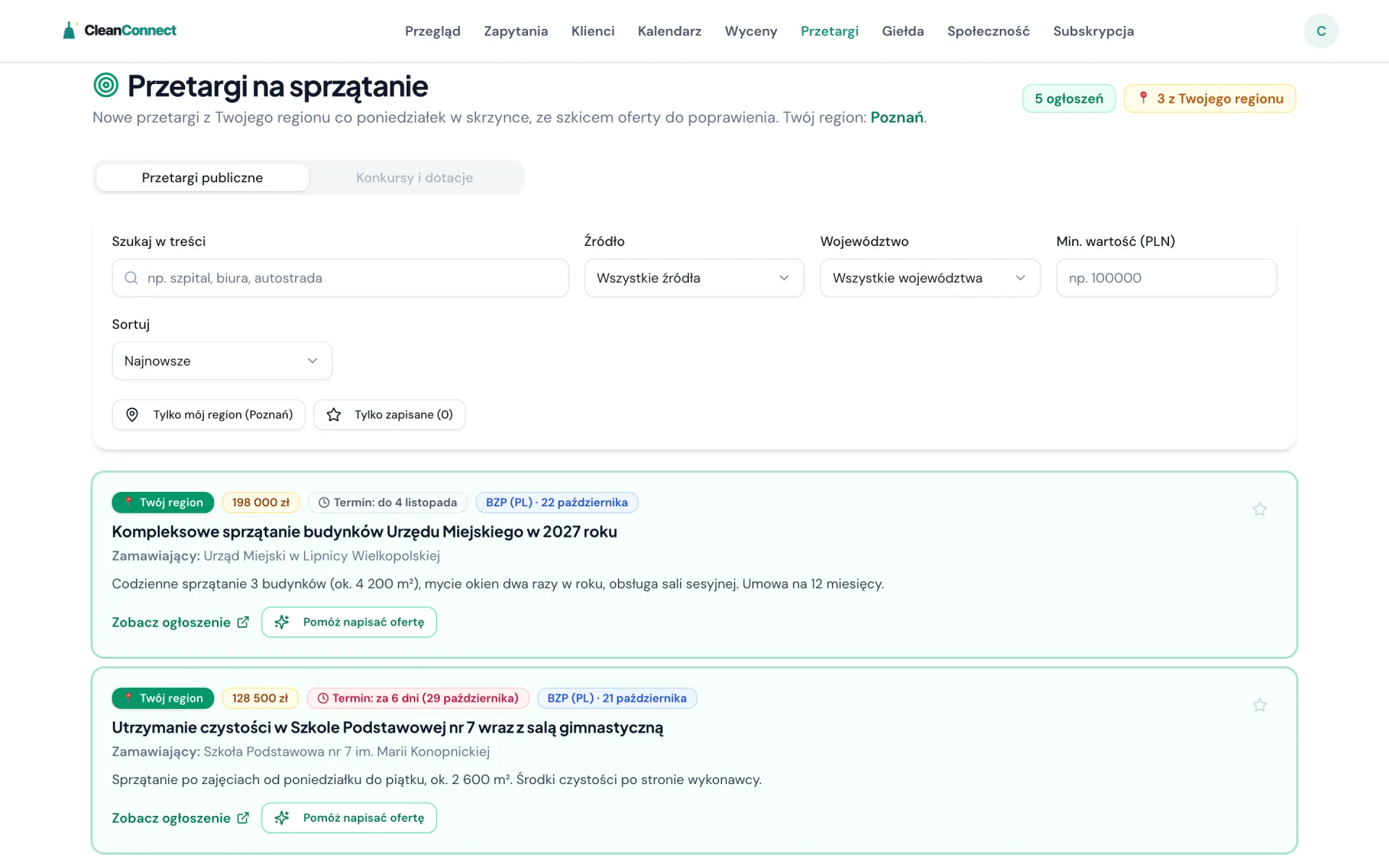Switch to Przetargi publiczne tab
Viewport: 1389px width, 868px height.
[x=203, y=178]
